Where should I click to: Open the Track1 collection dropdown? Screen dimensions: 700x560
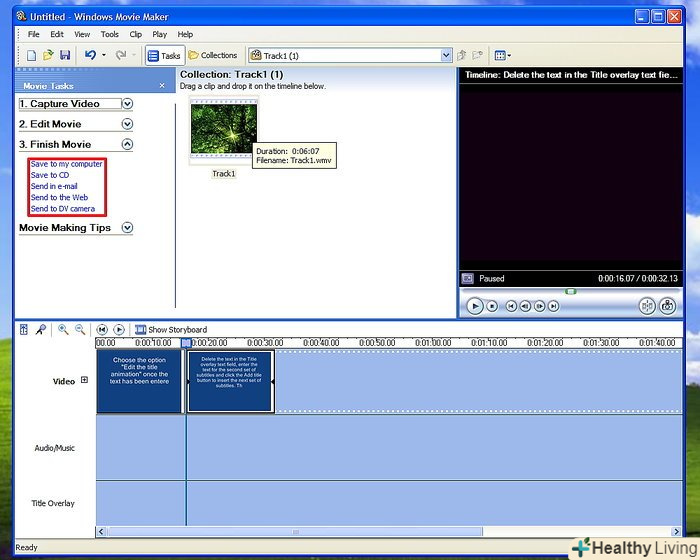click(446, 56)
